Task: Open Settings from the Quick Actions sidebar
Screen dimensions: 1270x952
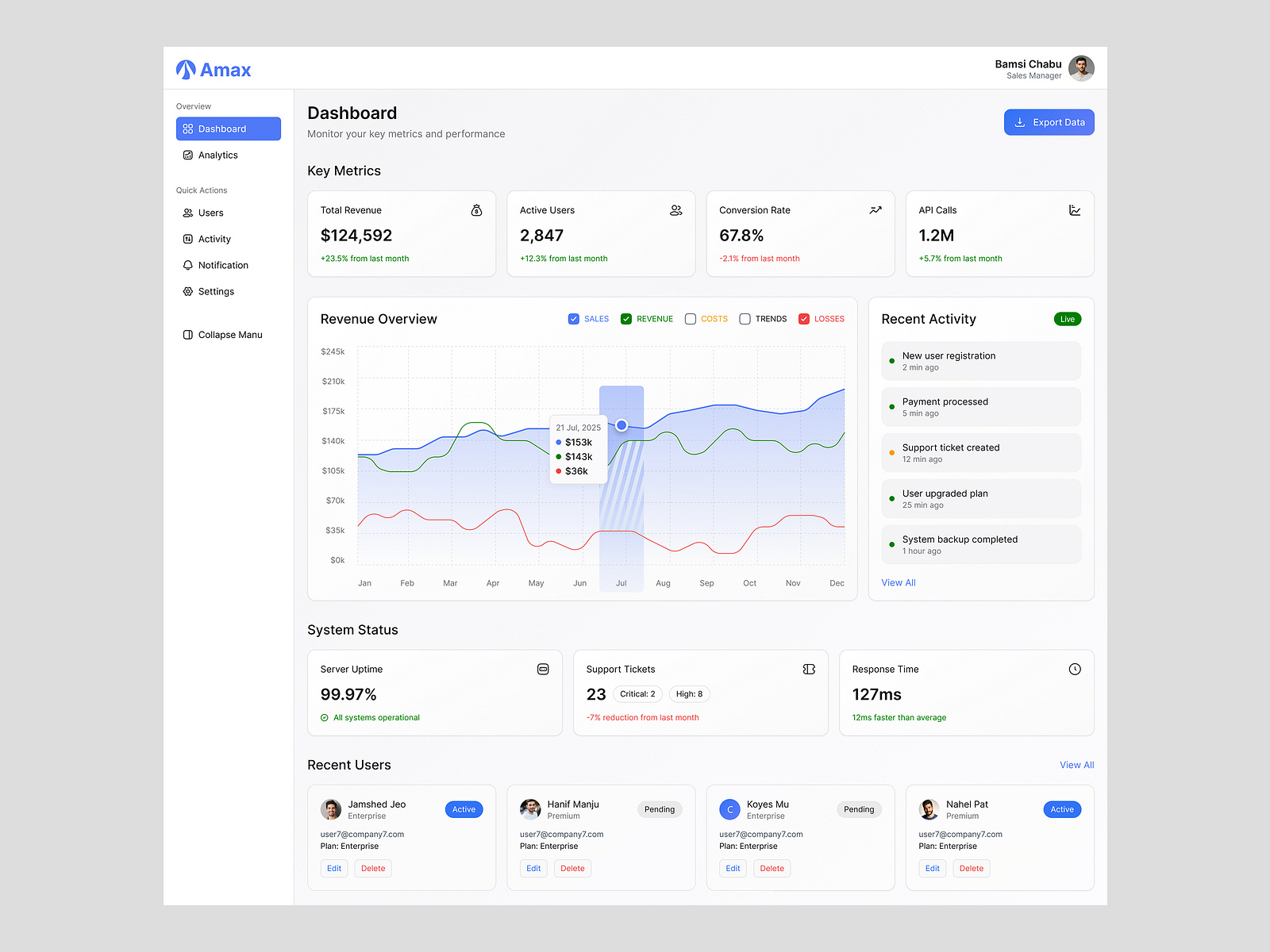Action: (x=215, y=291)
